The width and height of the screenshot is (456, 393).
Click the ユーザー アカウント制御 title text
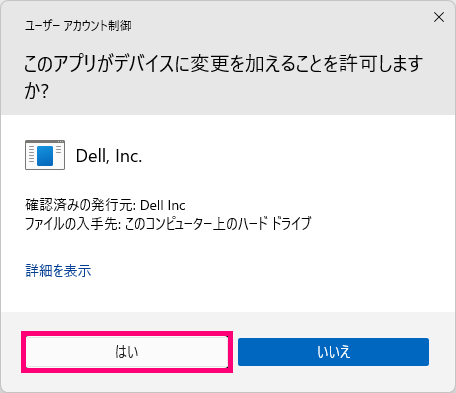[x=78, y=26]
